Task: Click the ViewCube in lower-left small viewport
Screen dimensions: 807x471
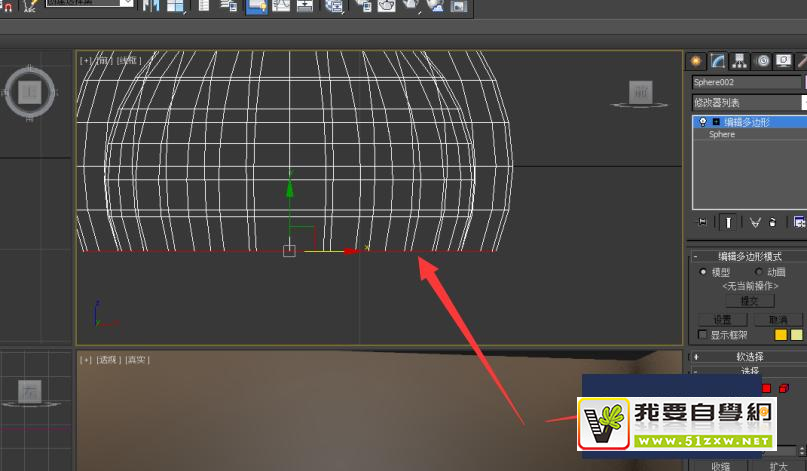Action: click(x=30, y=392)
